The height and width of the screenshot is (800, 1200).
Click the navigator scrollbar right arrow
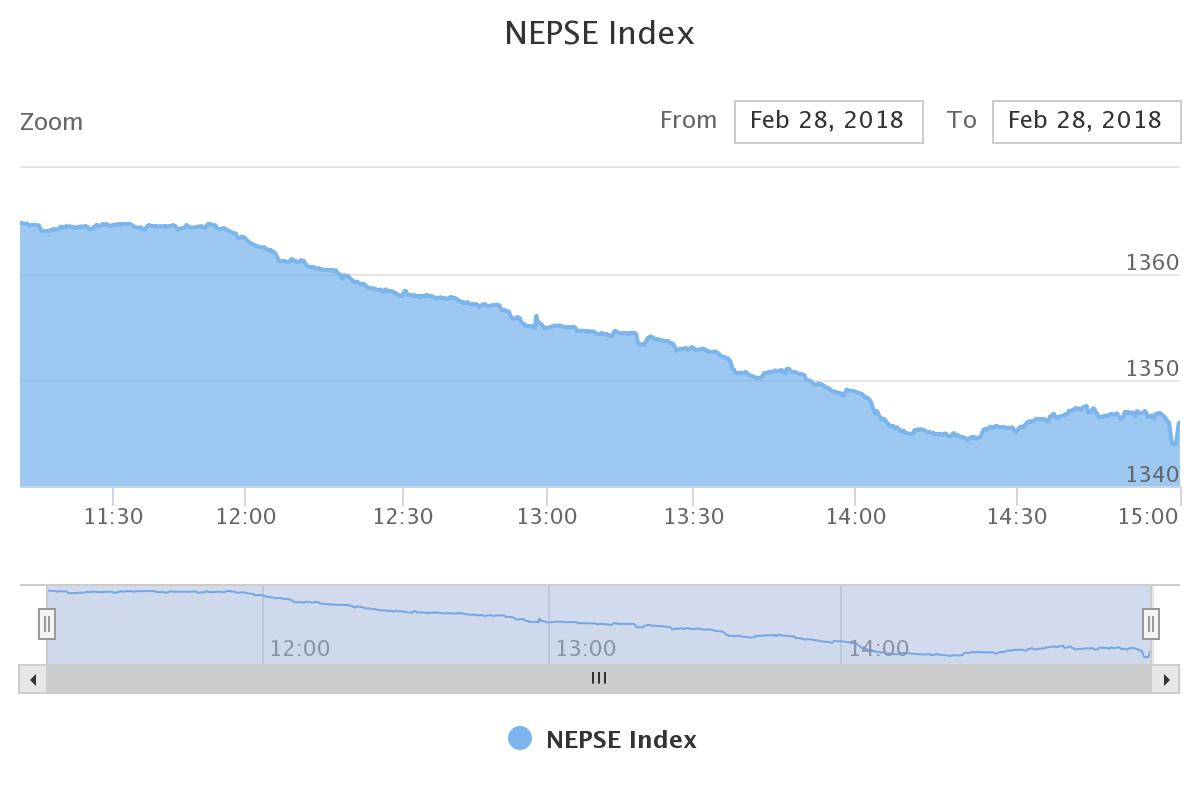point(1166,679)
